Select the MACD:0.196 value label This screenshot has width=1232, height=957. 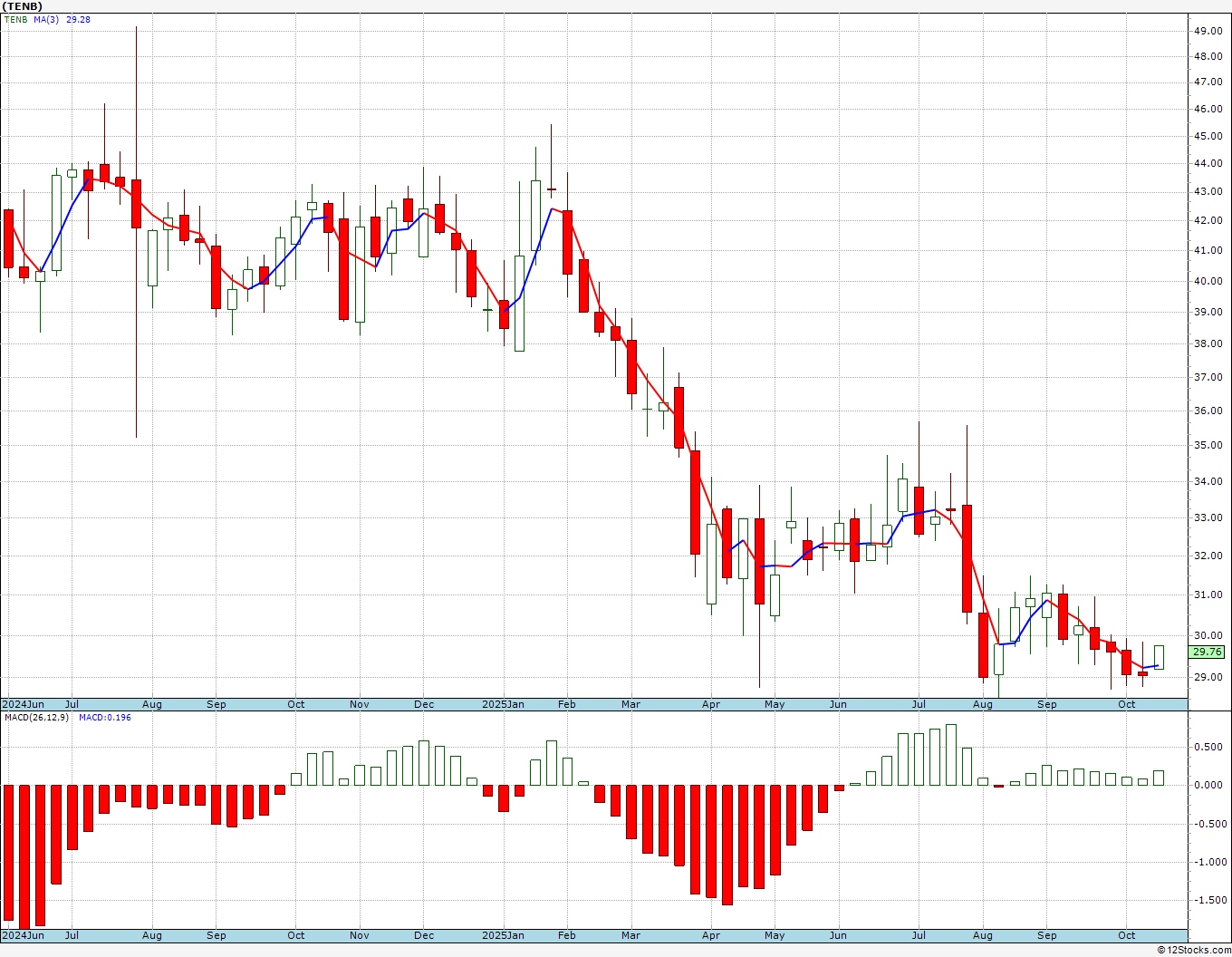pyautogui.click(x=105, y=717)
